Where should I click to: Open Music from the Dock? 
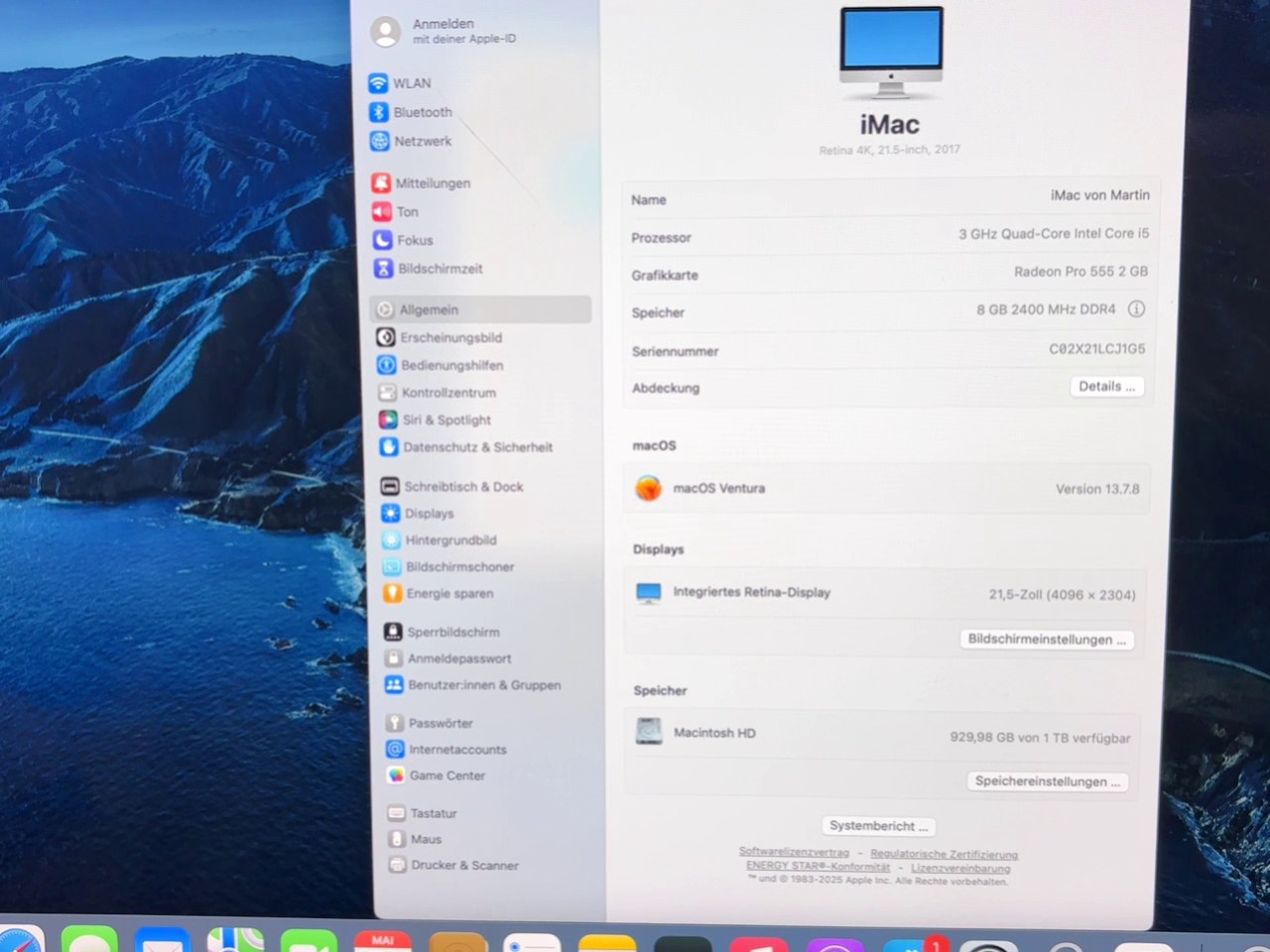pyautogui.click(x=758, y=943)
